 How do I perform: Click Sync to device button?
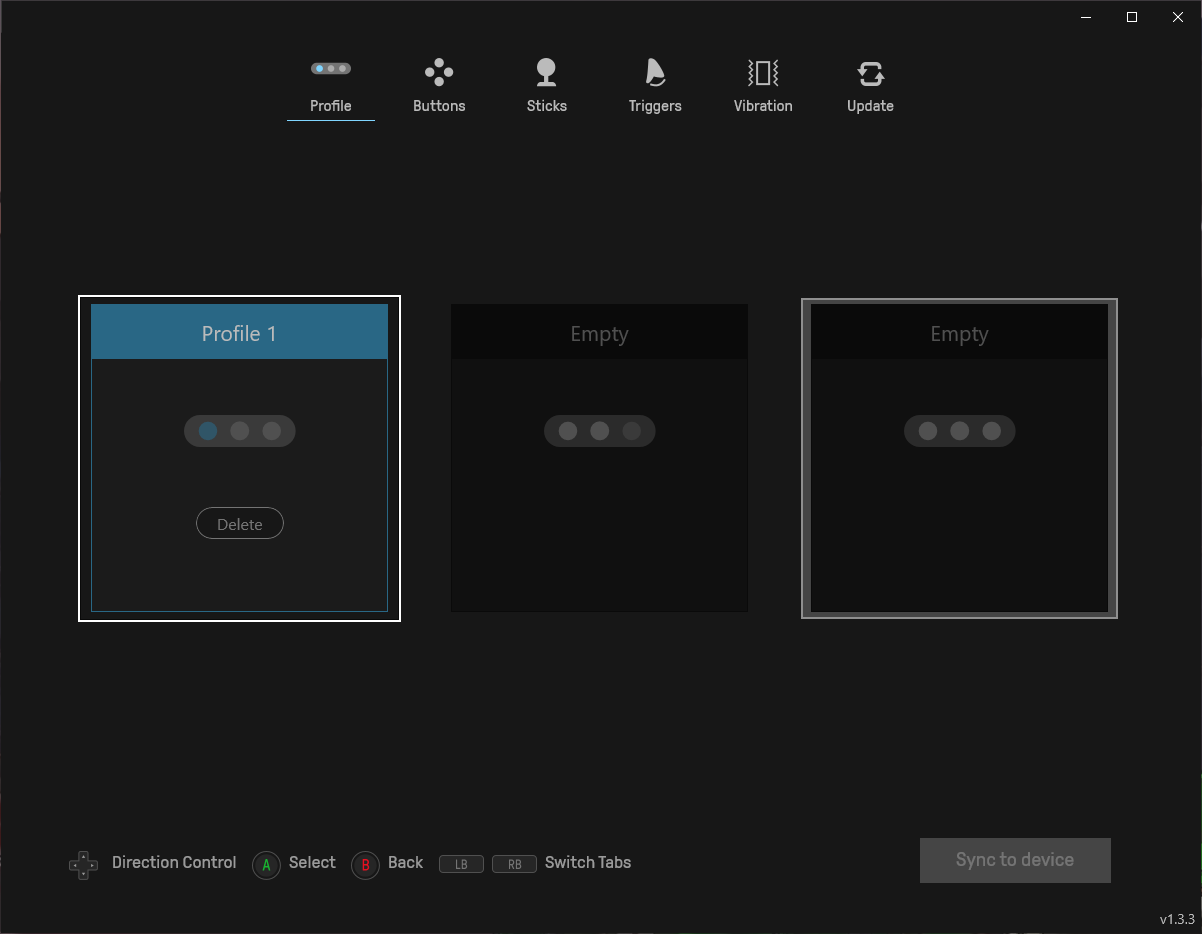(x=1015, y=860)
